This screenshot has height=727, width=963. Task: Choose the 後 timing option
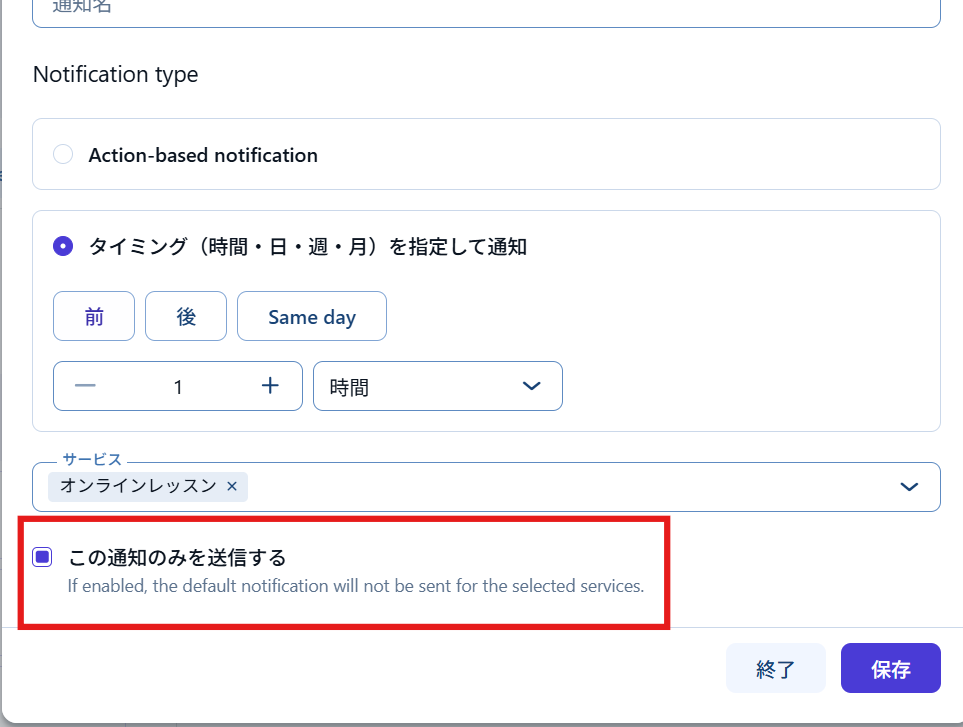point(186,317)
